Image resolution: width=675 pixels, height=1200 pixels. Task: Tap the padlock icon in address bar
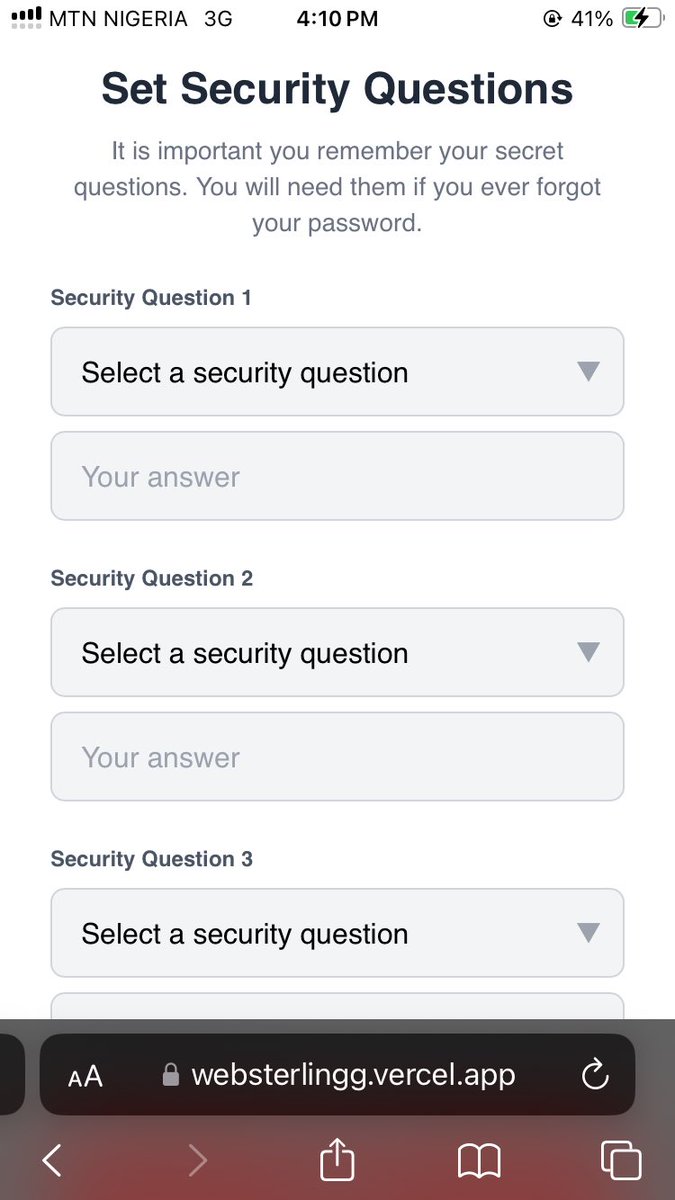171,1075
